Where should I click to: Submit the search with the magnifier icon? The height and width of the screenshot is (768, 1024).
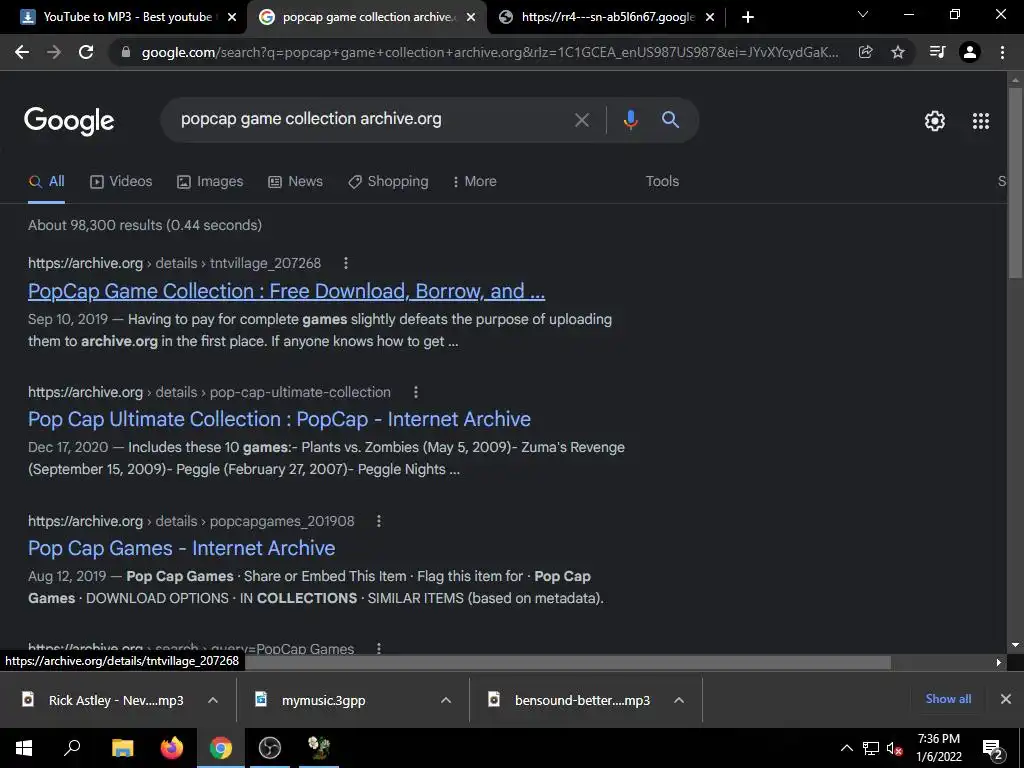tap(670, 120)
